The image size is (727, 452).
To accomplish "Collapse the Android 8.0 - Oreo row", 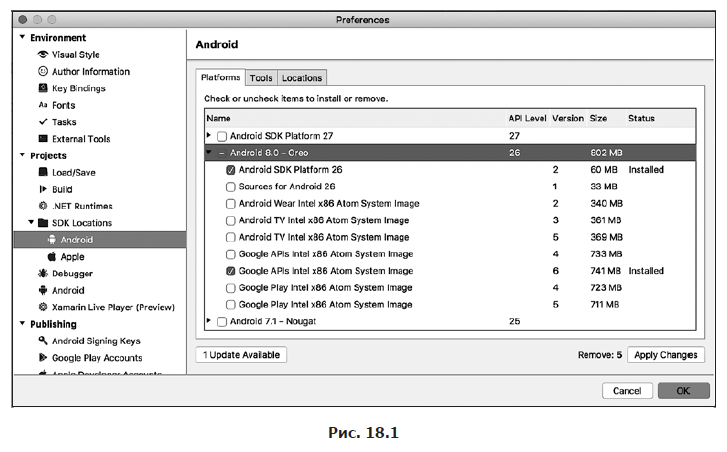I will click(209, 152).
